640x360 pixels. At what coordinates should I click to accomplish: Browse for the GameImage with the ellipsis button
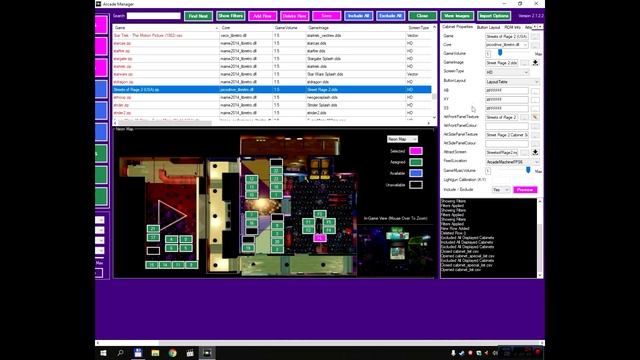pos(524,63)
